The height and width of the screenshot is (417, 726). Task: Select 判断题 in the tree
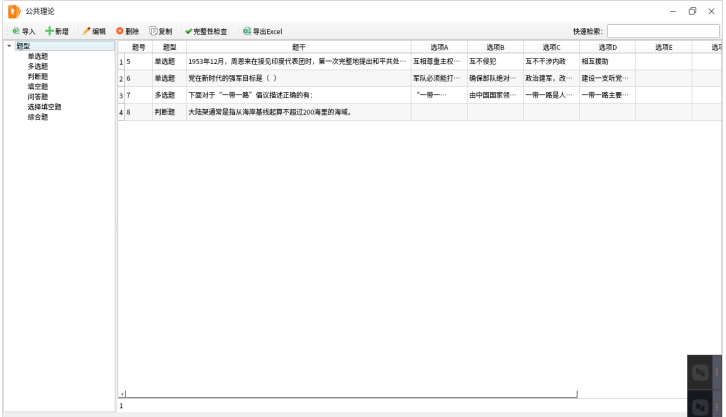38,77
